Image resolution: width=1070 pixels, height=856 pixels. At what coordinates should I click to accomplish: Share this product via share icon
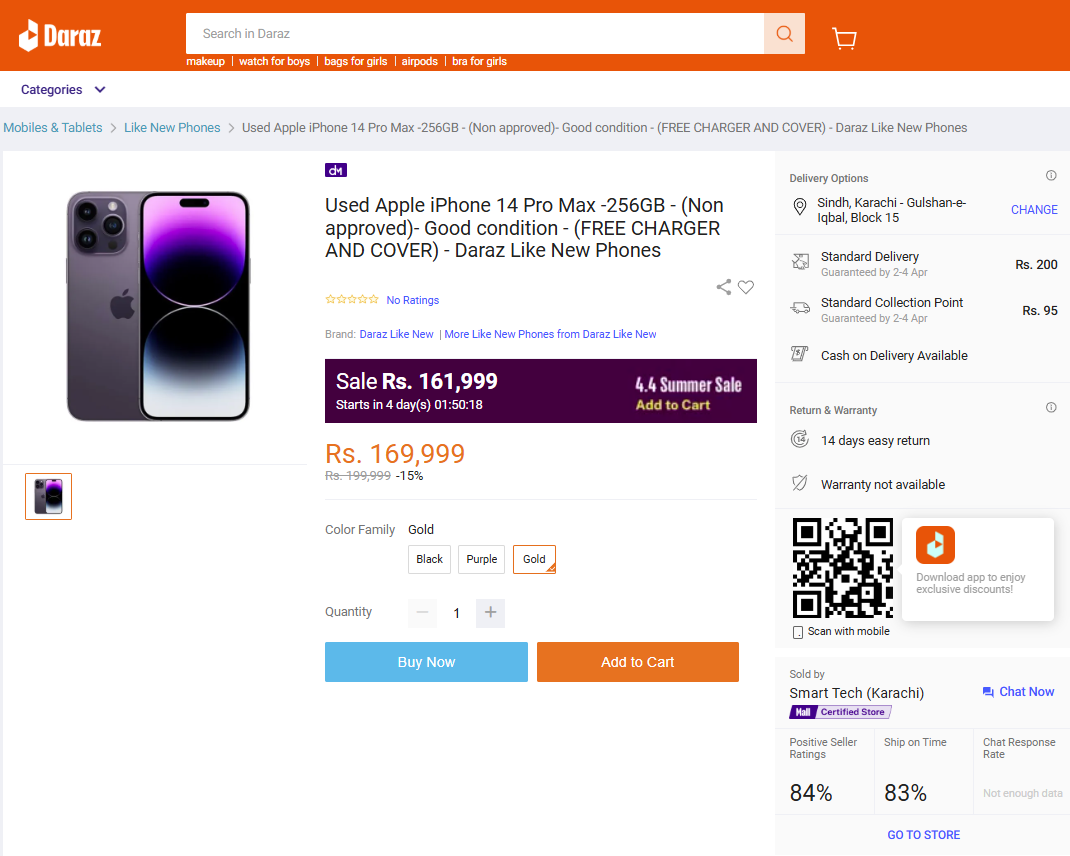pos(723,287)
